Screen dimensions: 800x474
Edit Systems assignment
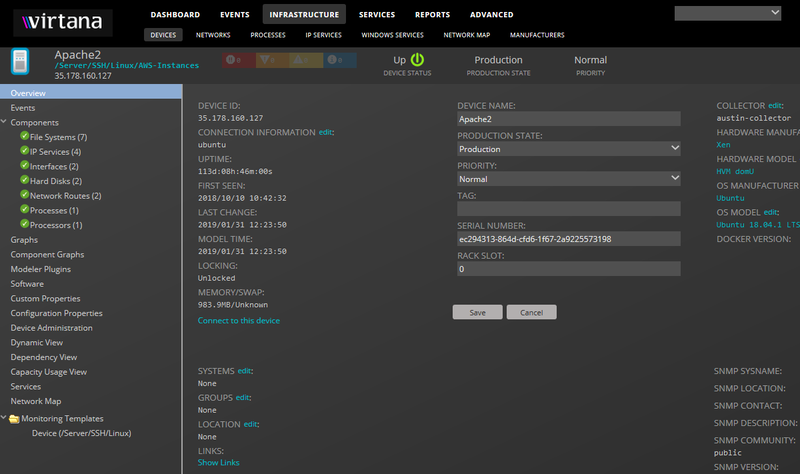[244, 371]
